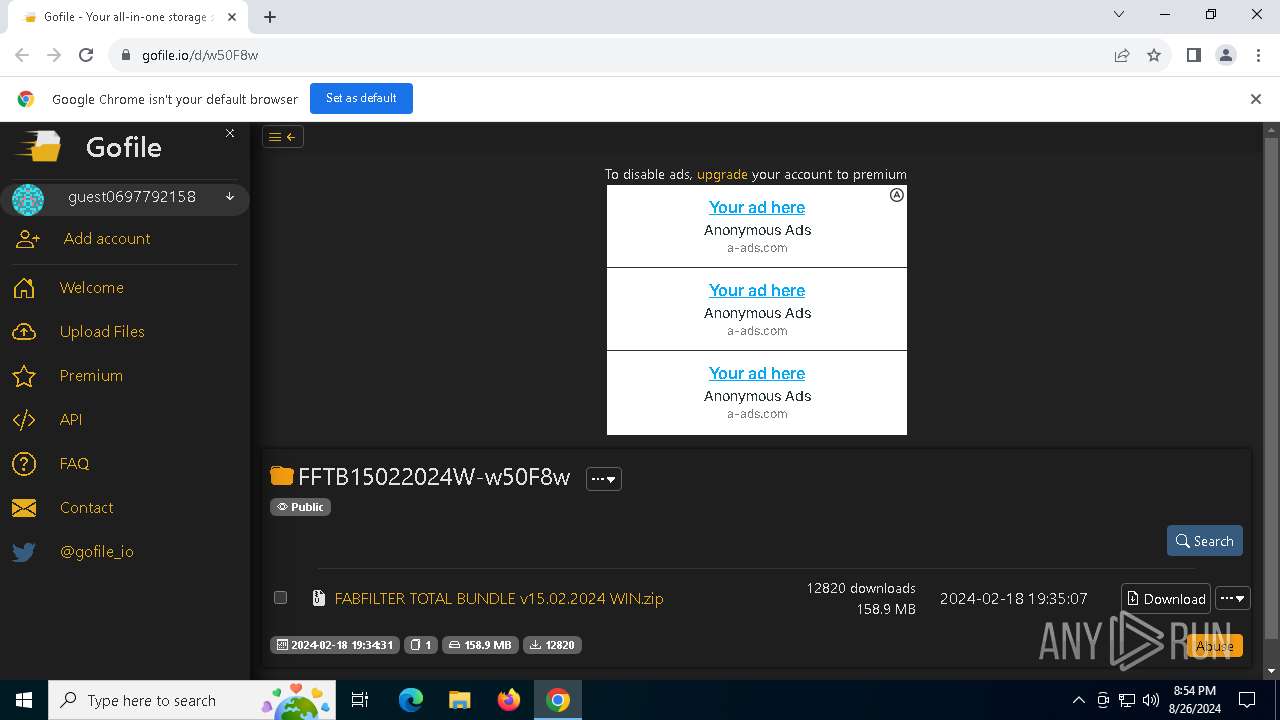The height and width of the screenshot is (720, 1280).
Task: Open the Windows Start menu
Action: pos(24,700)
